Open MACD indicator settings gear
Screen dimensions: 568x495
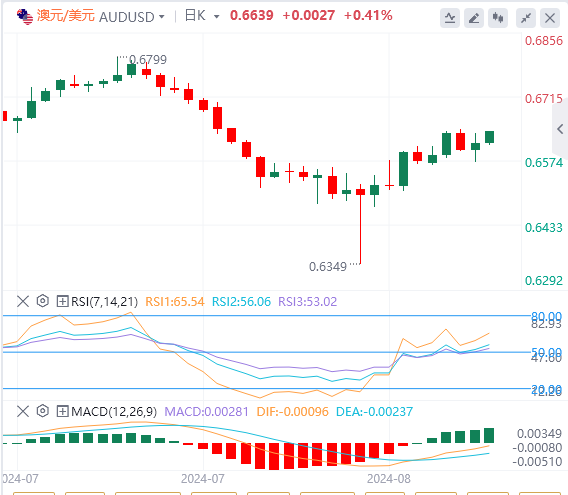click(x=43, y=411)
